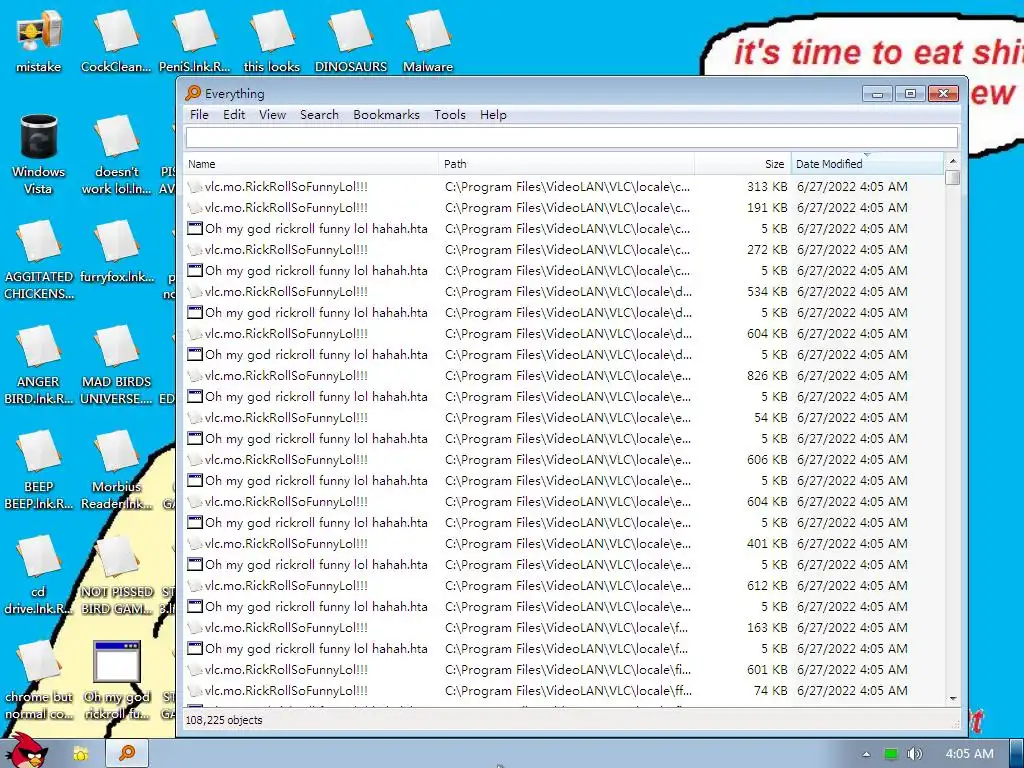Open the 'this looks' desktop icon
Viewport: 1024px width, 768px height.
tap(272, 42)
